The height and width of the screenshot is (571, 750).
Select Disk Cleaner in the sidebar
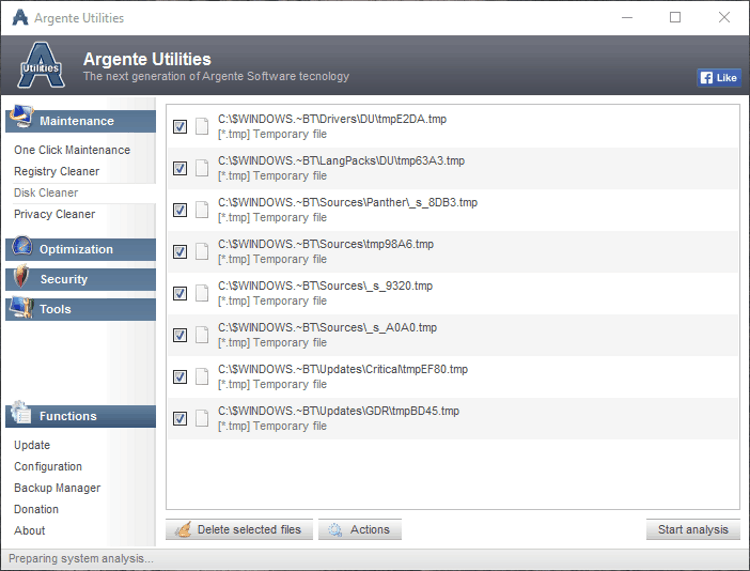(46, 193)
